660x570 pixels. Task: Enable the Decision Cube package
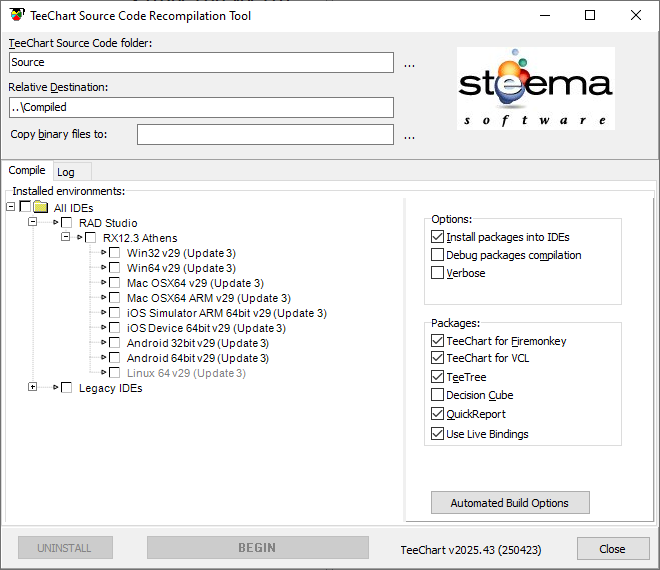(x=437, y=394)
